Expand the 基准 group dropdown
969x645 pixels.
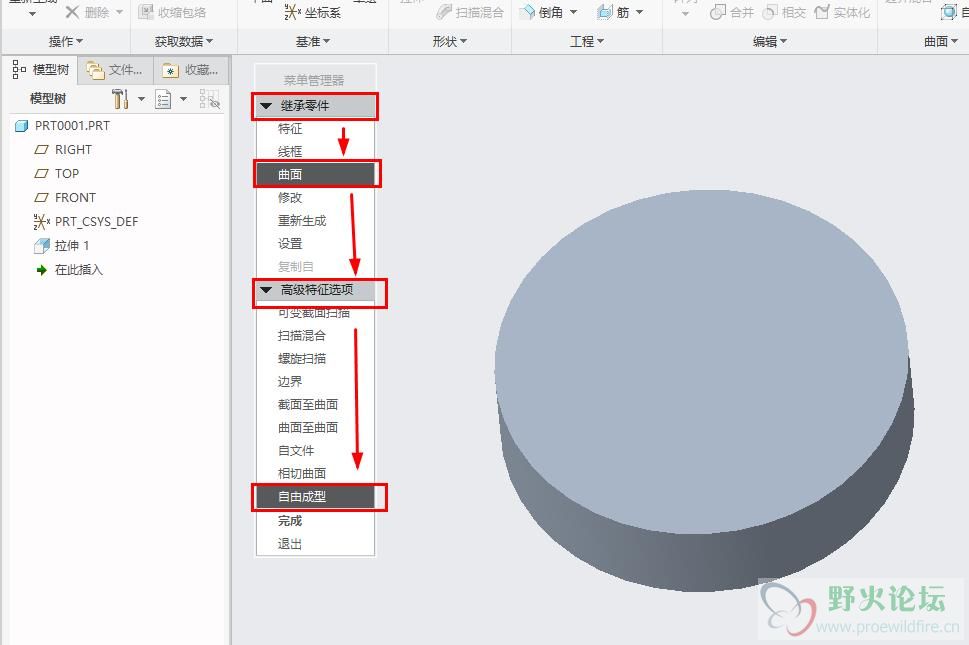pos(313,41)
